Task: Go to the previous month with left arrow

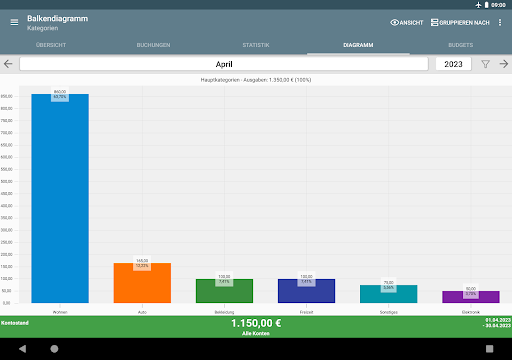Action: [8, 64]
